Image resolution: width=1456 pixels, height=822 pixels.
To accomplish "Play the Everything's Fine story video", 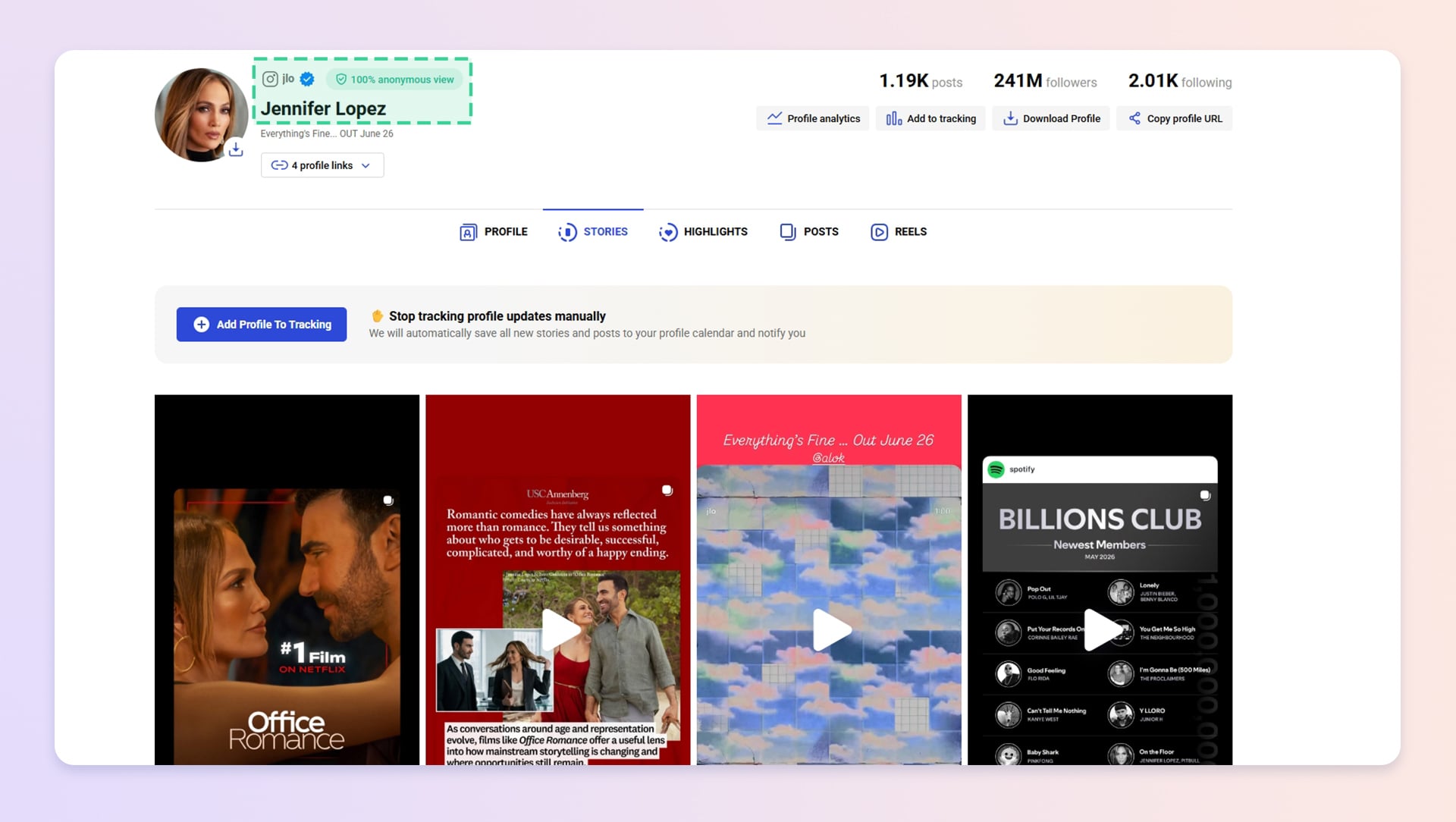I will point(831,629).
